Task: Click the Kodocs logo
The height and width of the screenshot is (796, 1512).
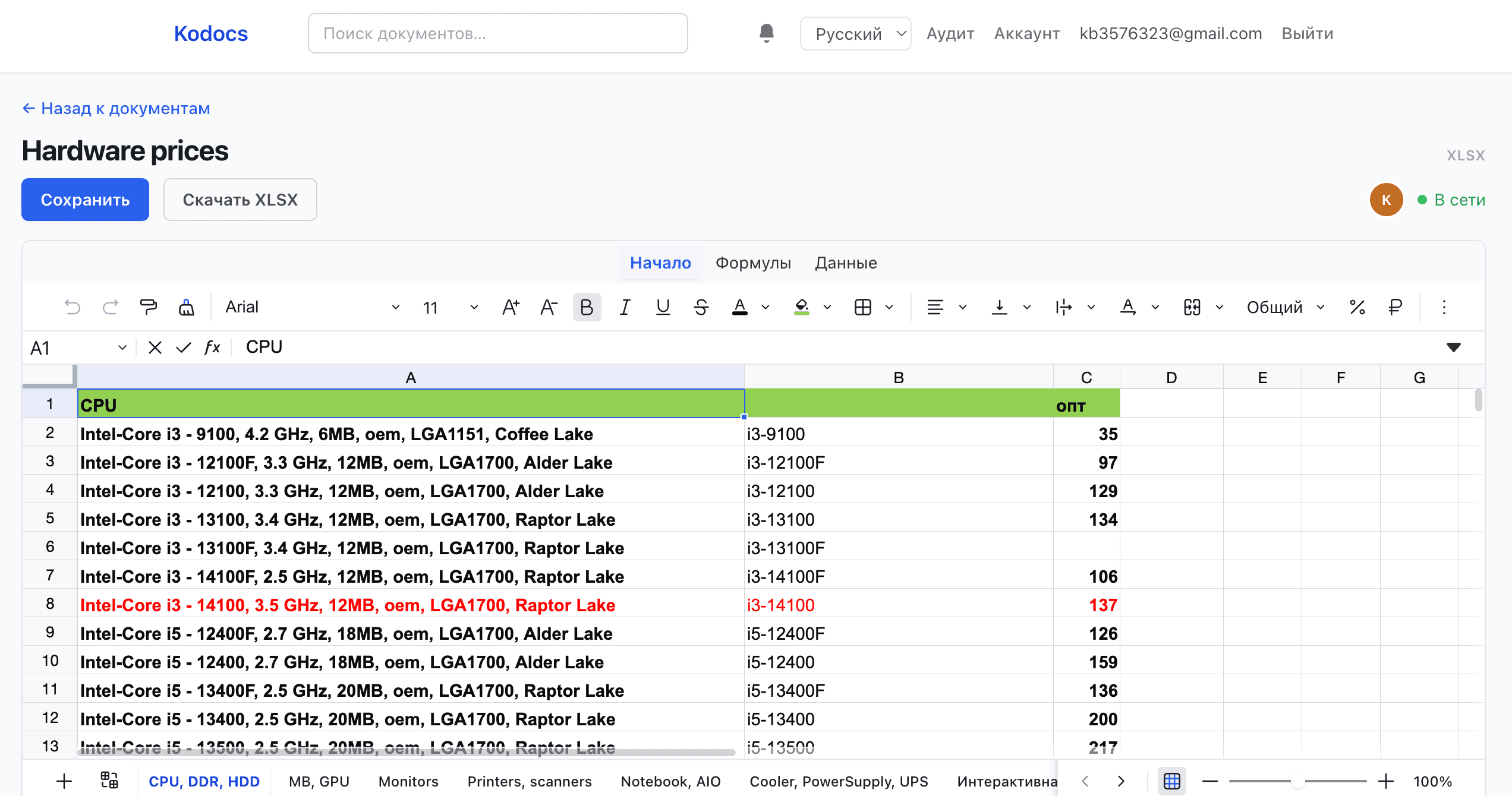Action: tap(211, 33)
